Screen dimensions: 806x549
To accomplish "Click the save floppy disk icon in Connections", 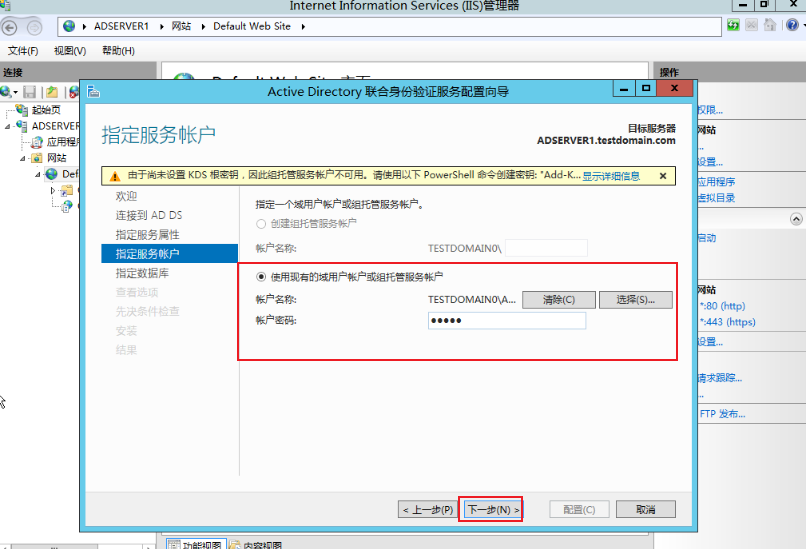I will coord(30,92).
